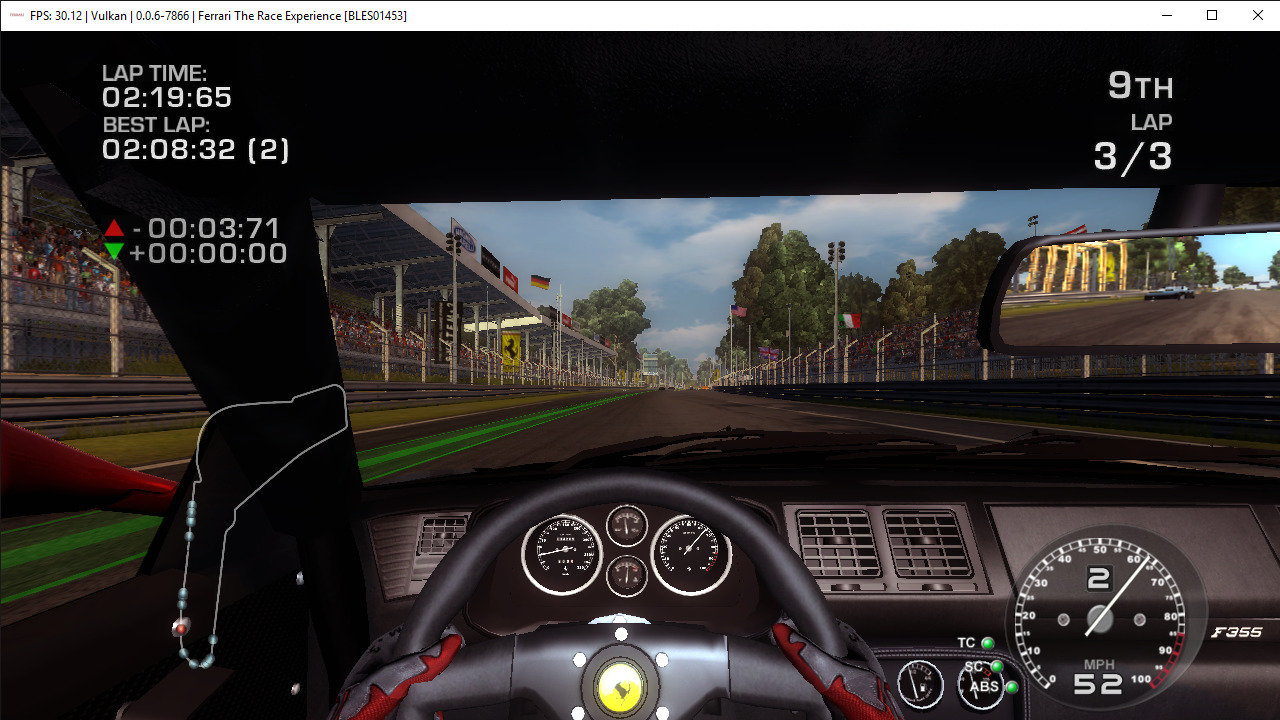Click the Italian flag beside the track
Image resolution: width=1280 pixels, height=720 pixels.
coord(850,320)
